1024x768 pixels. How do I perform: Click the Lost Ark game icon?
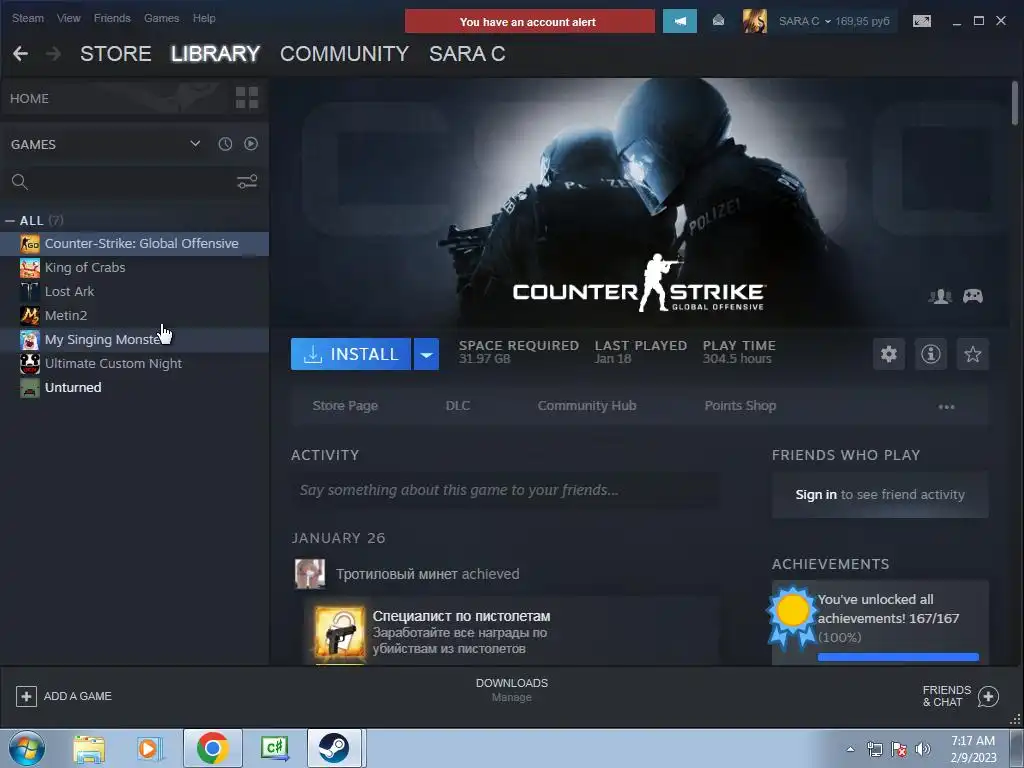click(x=29, y=292)
